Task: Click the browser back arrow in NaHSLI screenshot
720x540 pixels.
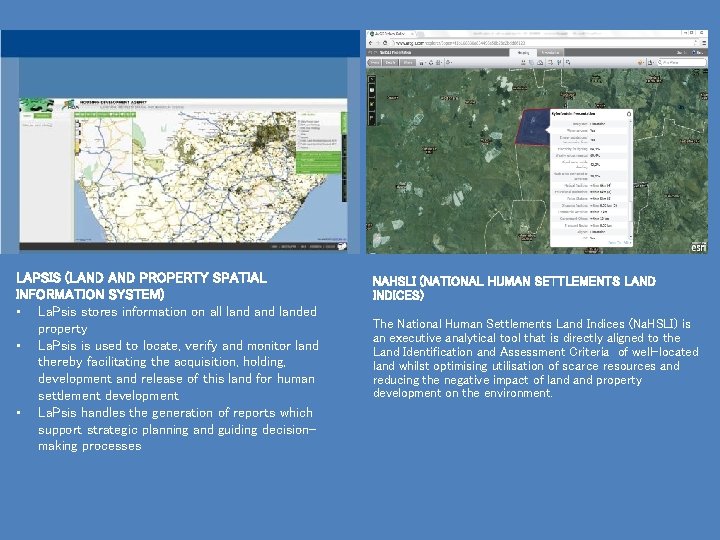Action: (371, 43)
